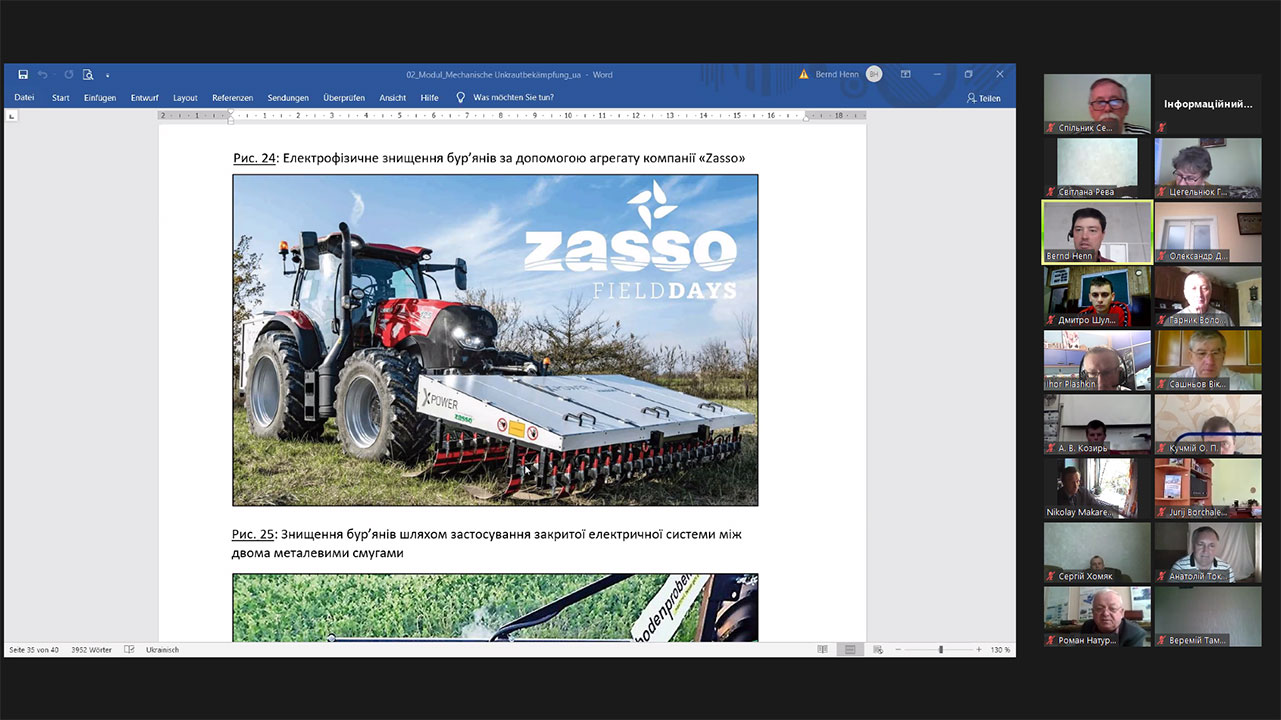Select Анатолій Ток... video tile

point(1208,552)
